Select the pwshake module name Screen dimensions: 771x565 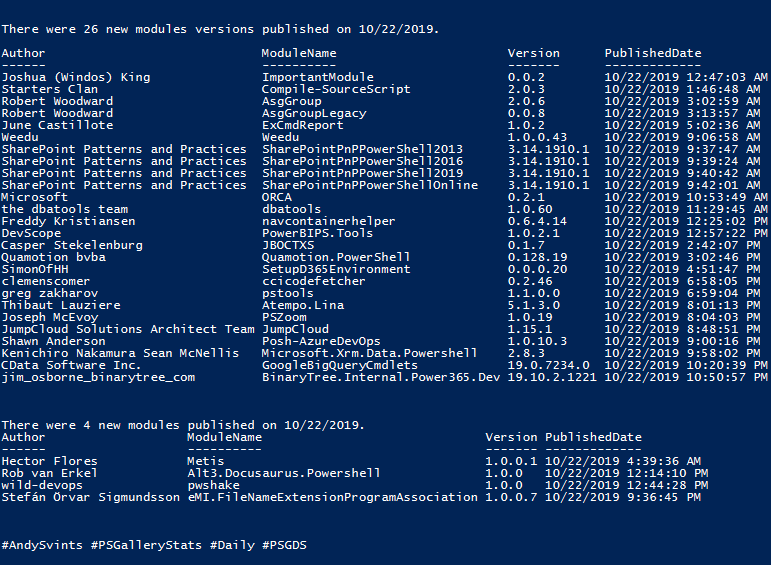213,485
